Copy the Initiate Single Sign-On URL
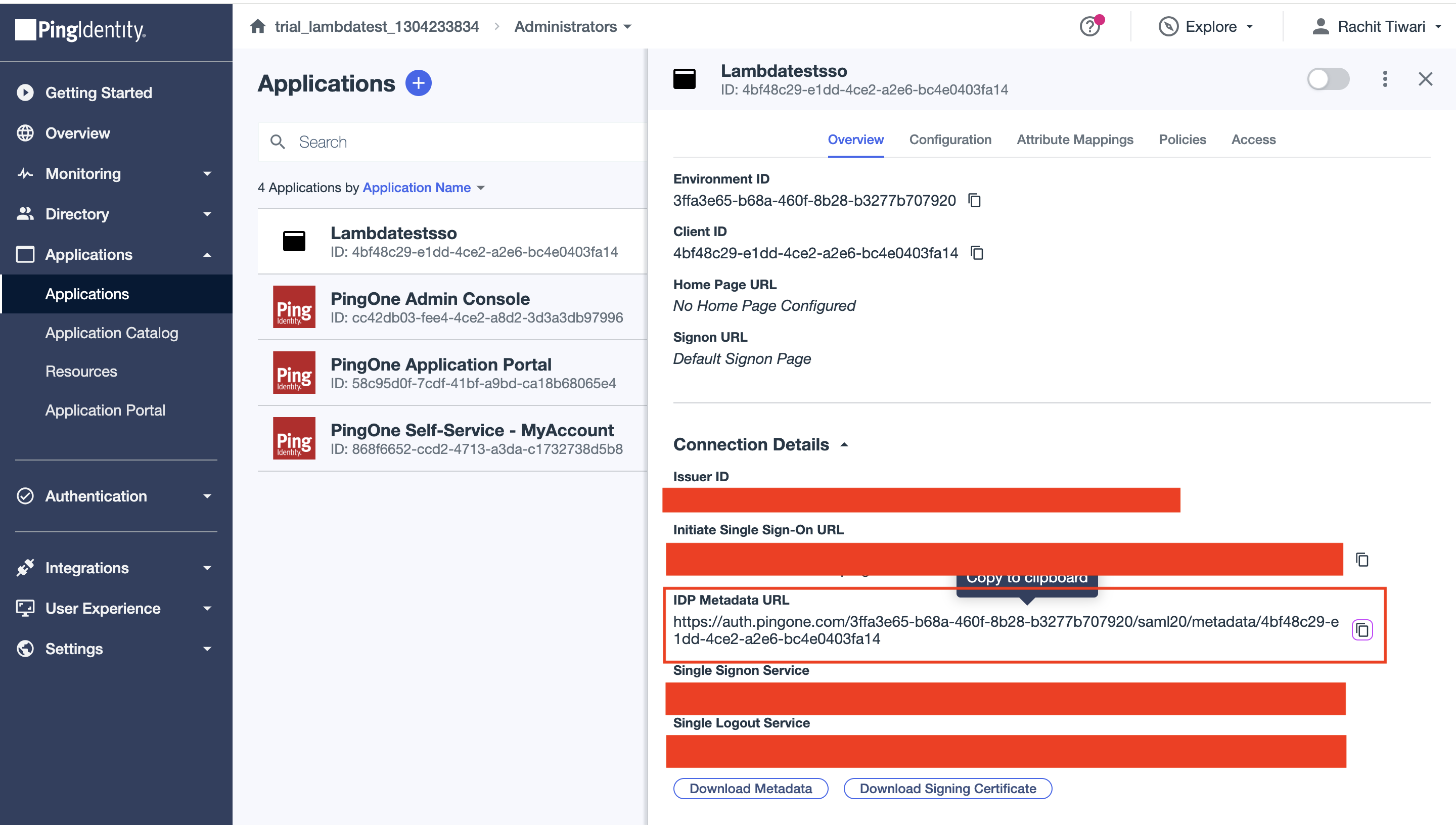 (1362, 559)
